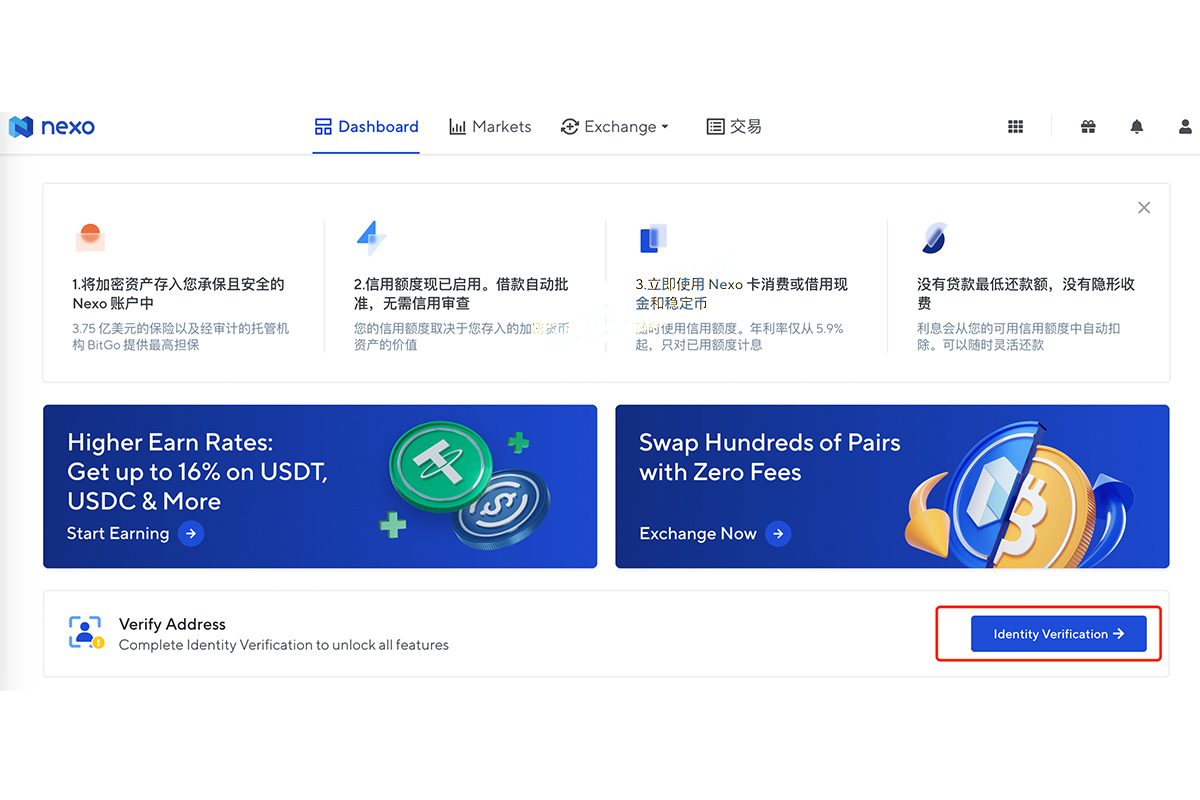This screenshot has width=1200, height=800.
Task: Click the Markets bar chart icon
Action: pyautogui.click(x=457, y=127)
